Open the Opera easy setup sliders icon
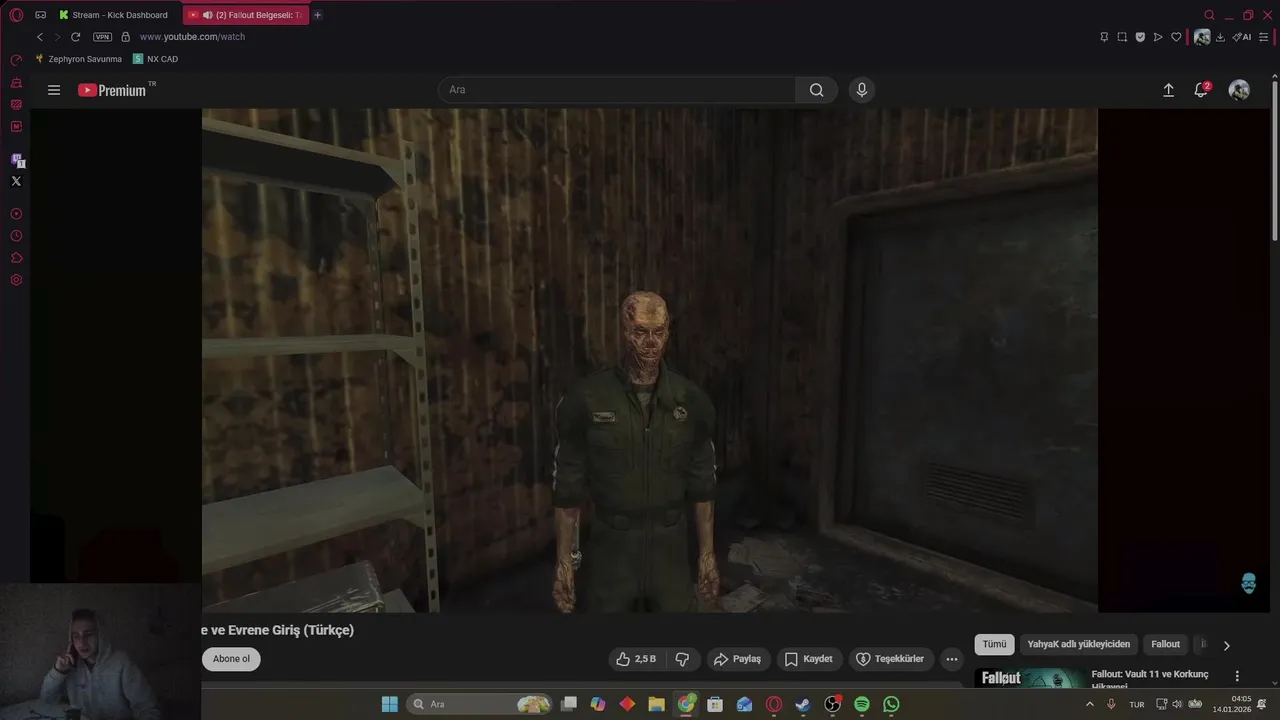Image resolution: width=1280 pixels, height=720 pixels. (1263, 37)
